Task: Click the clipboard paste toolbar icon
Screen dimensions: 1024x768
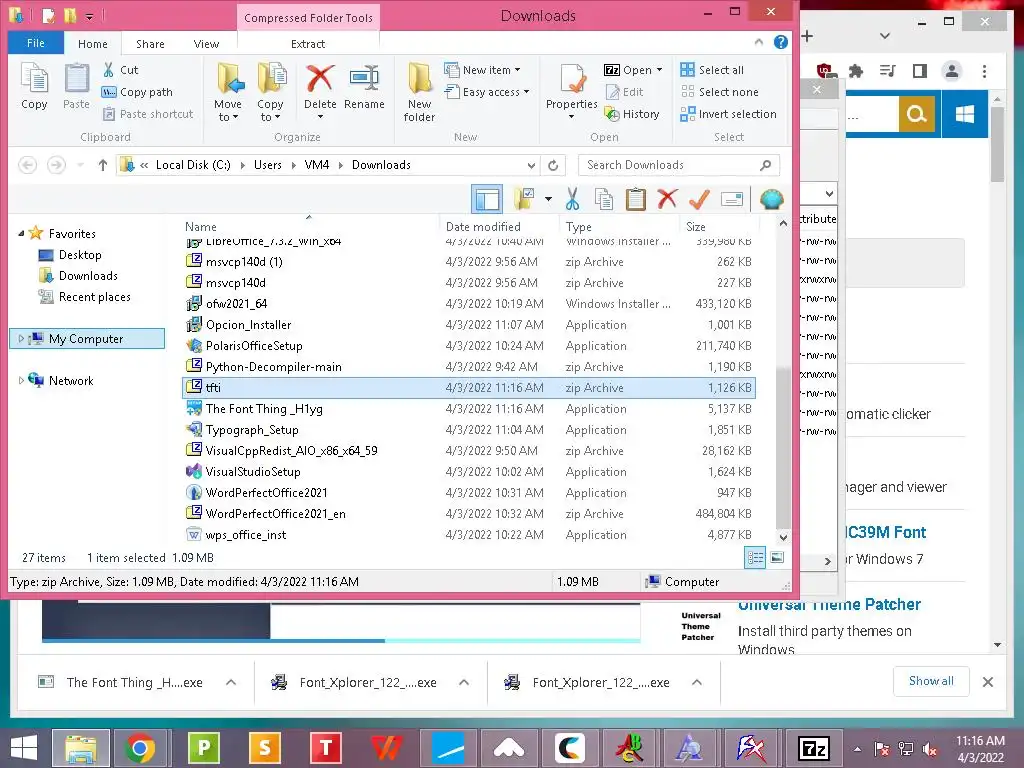Action: [x=635, y=199]
